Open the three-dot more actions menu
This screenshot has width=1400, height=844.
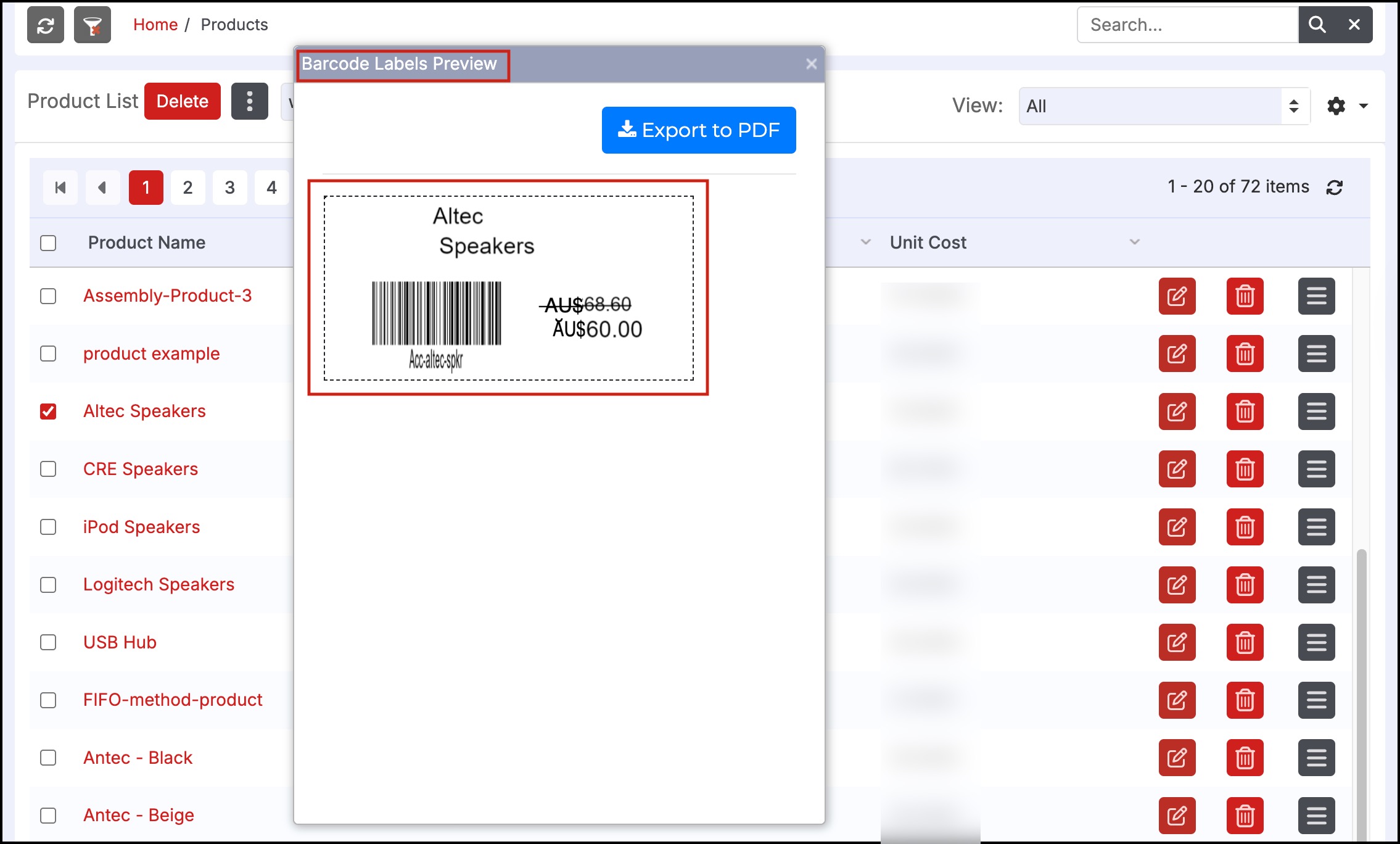click(x=249, y=101)
